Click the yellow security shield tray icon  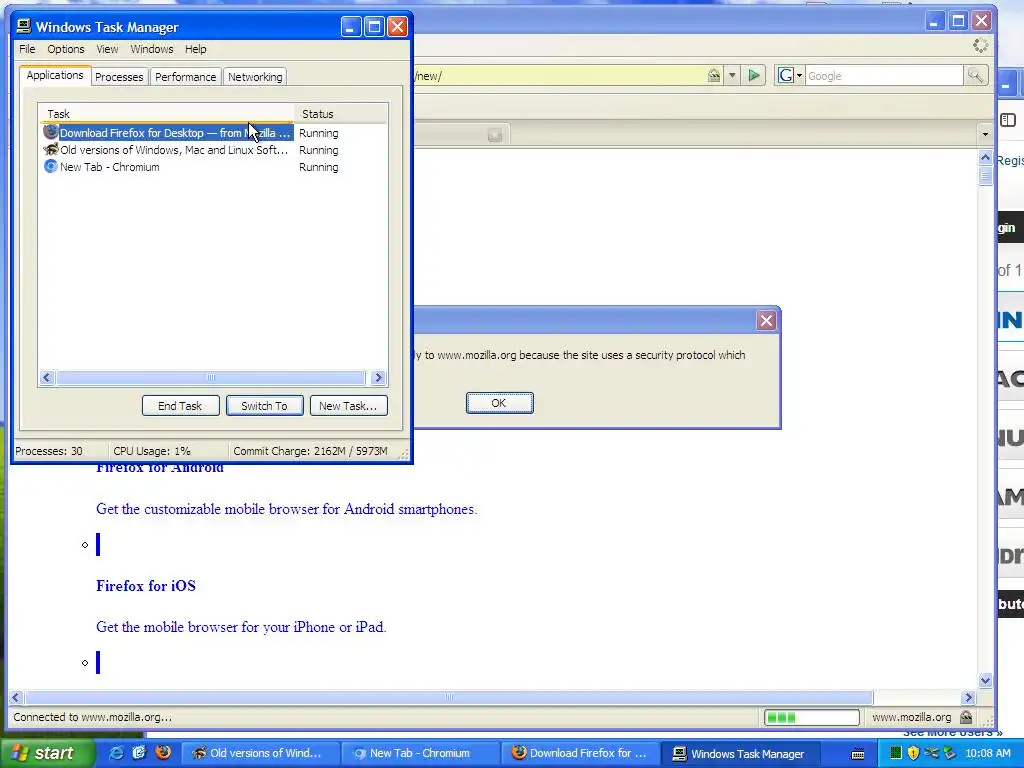(x=913, y=753)
